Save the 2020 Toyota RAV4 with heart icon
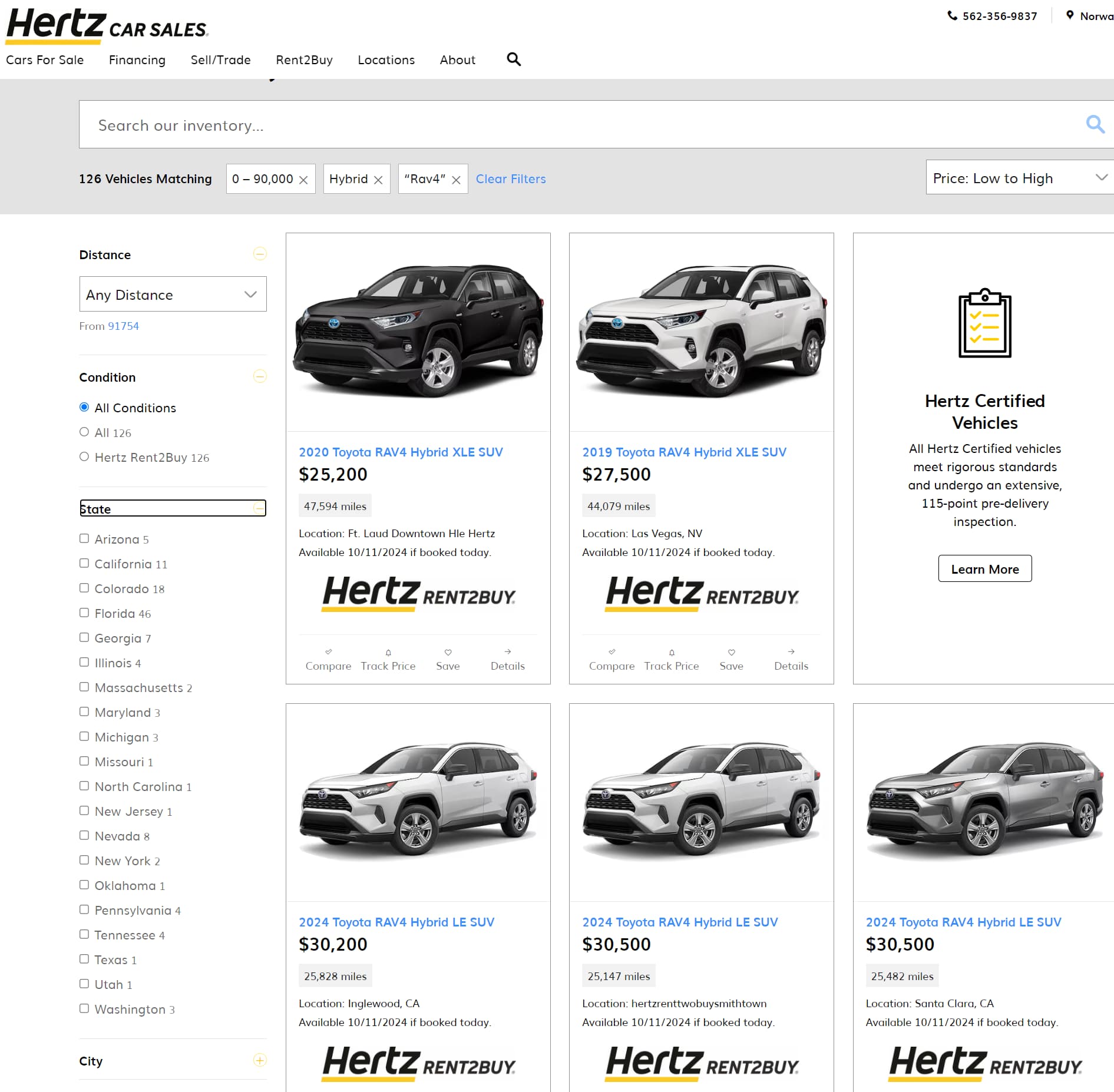This screenshot has width=1114, height=1092. click(448, 652)
